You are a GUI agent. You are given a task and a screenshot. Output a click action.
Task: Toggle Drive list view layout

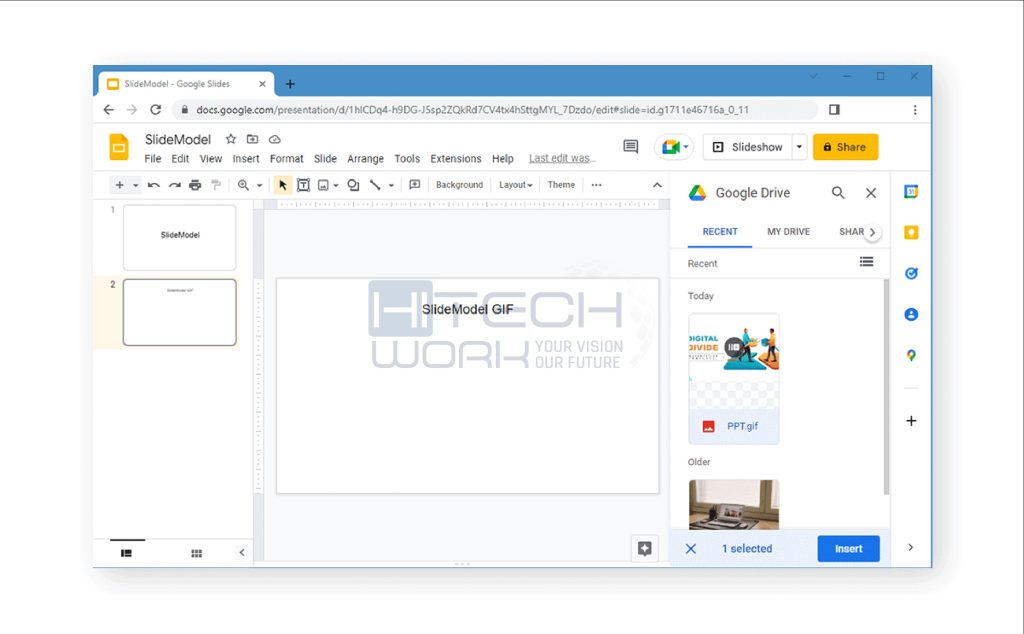[x=866, y=262]
